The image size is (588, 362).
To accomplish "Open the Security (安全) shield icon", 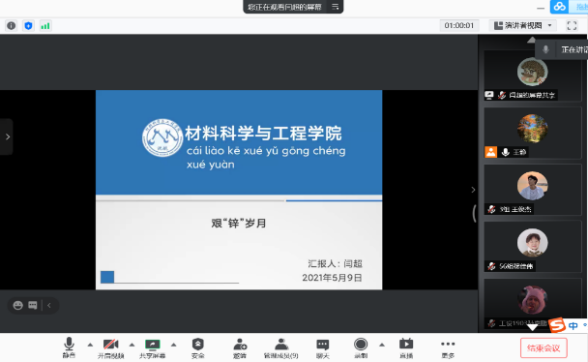I will [198, 348].
